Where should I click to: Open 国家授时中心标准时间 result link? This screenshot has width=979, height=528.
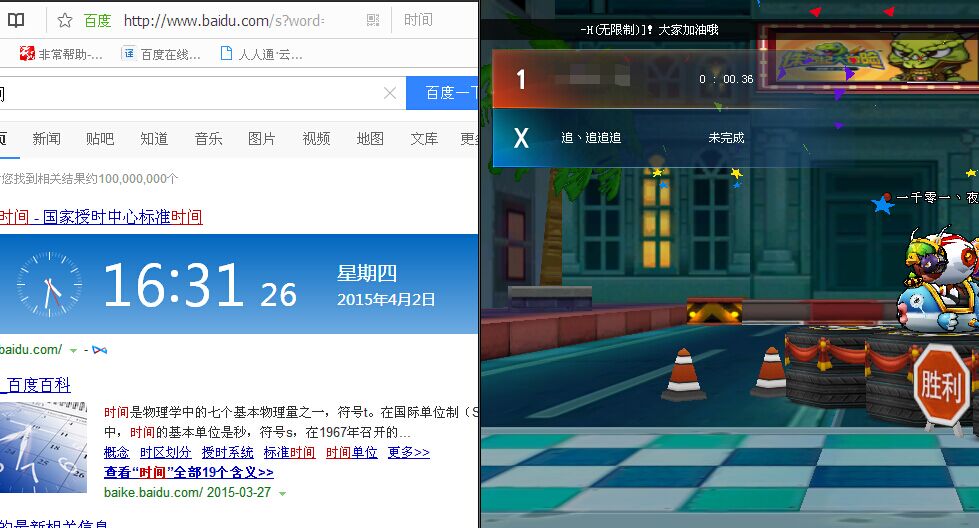coord(101,217)
